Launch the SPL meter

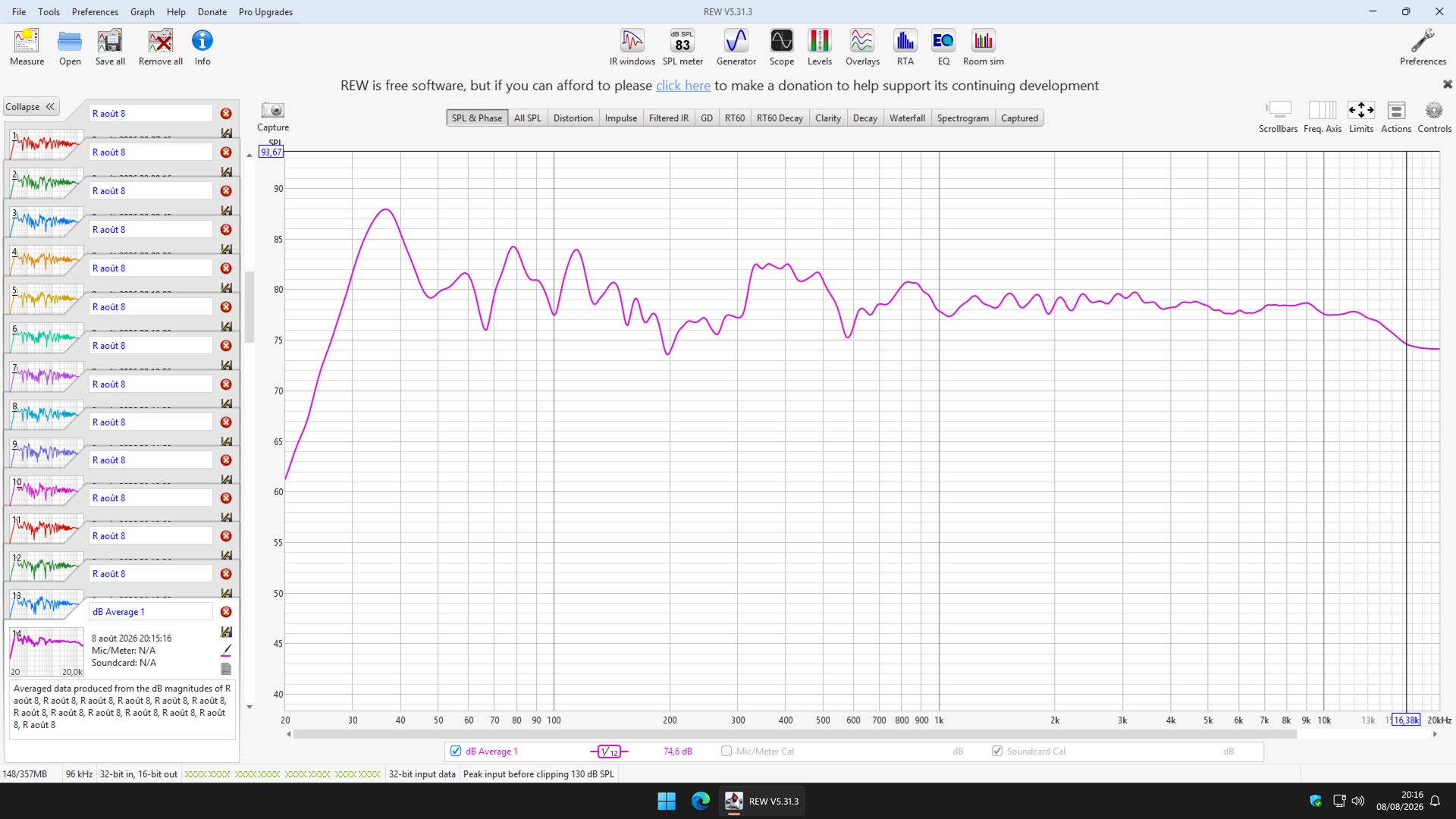[x=682, y=47]
